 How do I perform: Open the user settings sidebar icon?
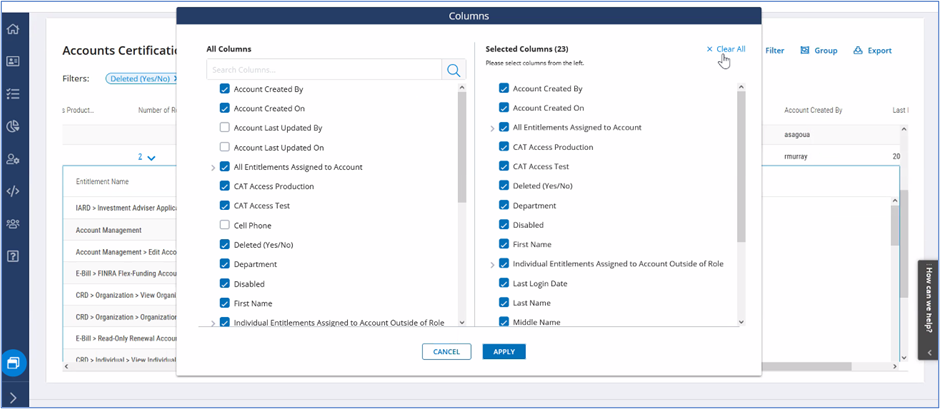[13, 159]
